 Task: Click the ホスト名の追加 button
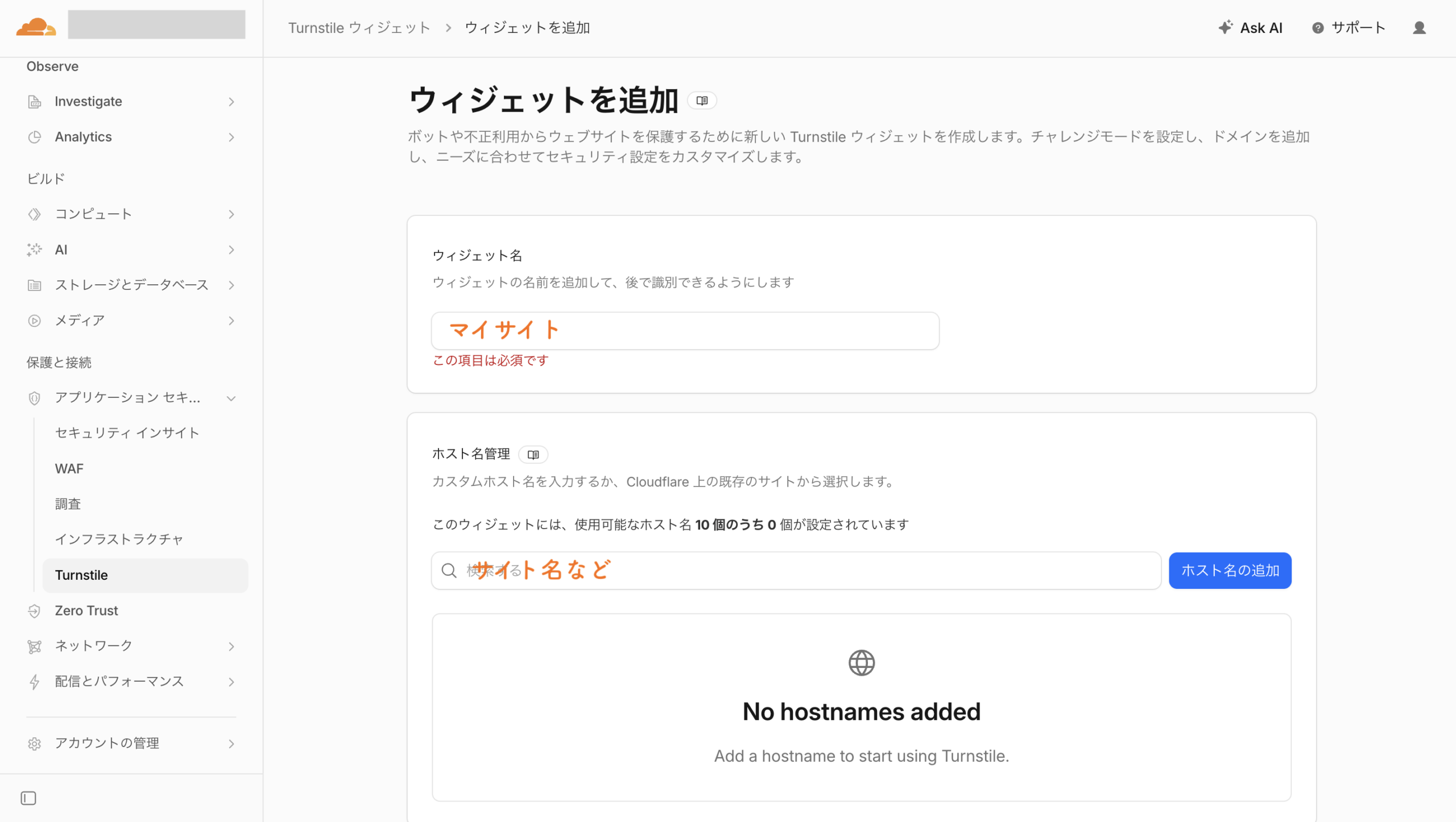click(x=1230, y=571)
